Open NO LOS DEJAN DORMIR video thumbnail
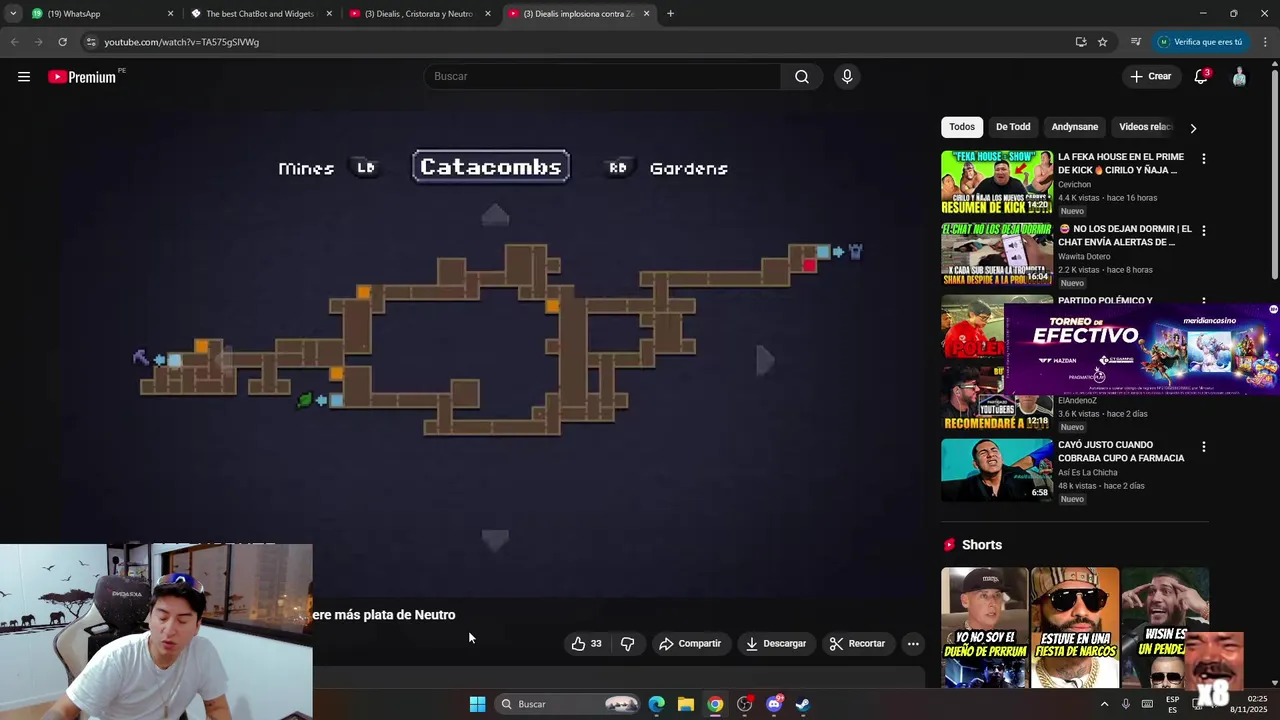Screen dimensions: 1280x720 (997, 255)
